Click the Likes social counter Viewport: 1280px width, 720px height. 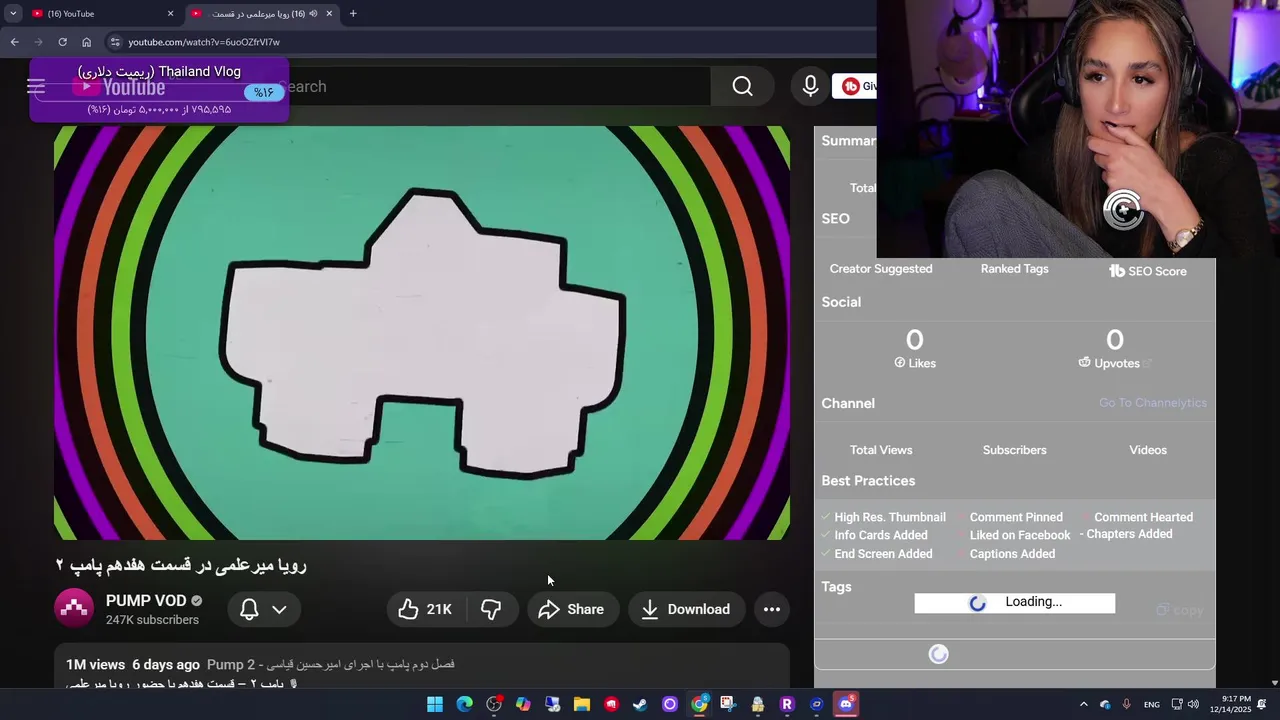915,349
